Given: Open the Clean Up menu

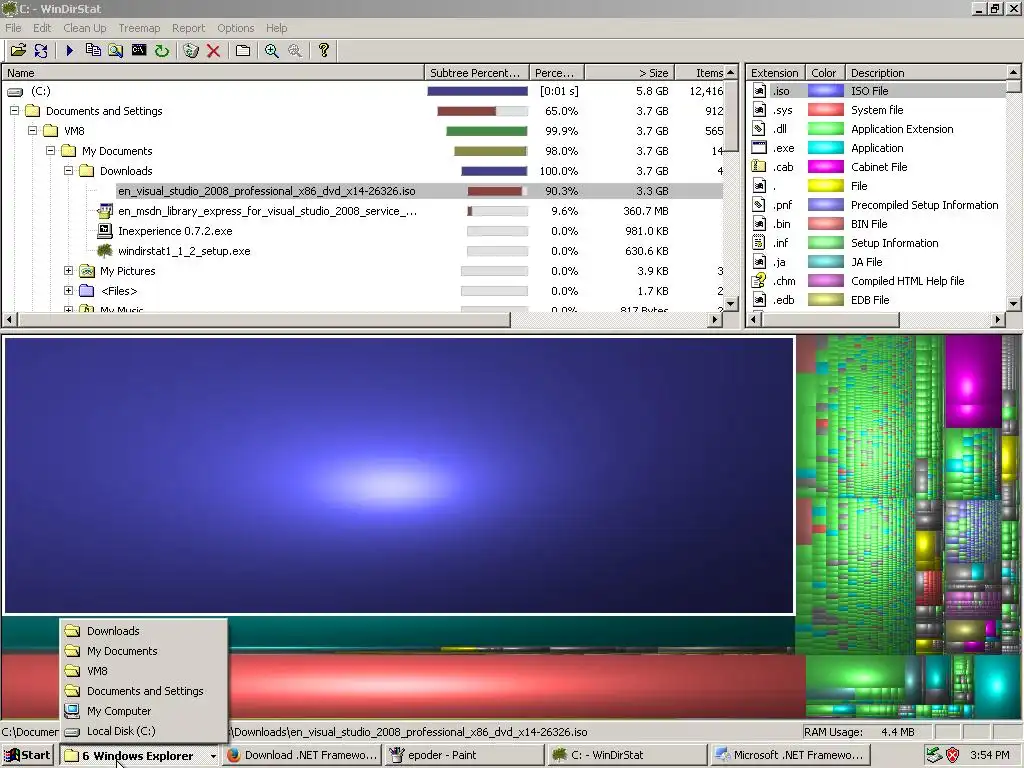Looking at the screenshot, I should (x=85, y=28).
